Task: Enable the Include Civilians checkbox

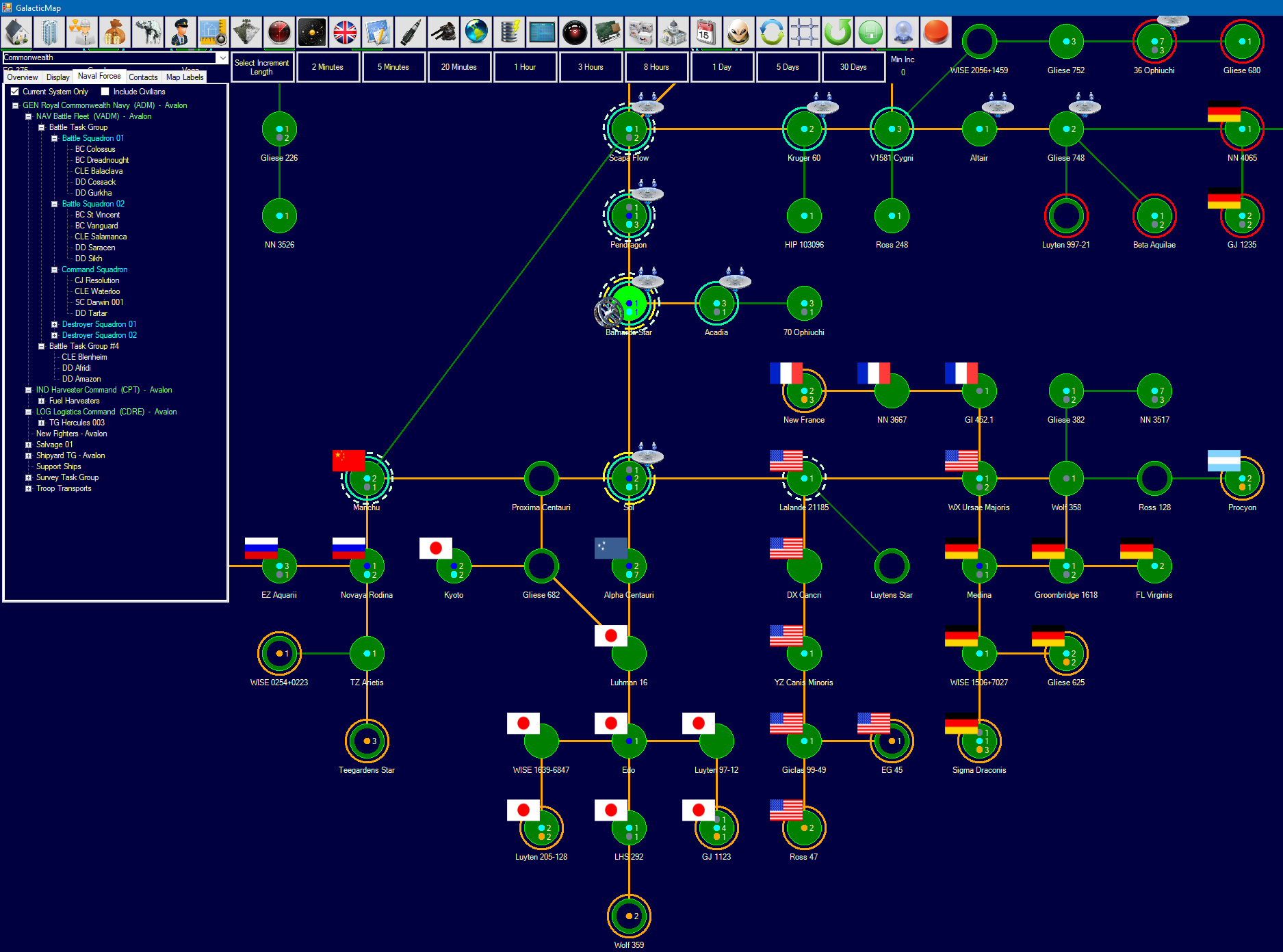Action: [105, 92]
